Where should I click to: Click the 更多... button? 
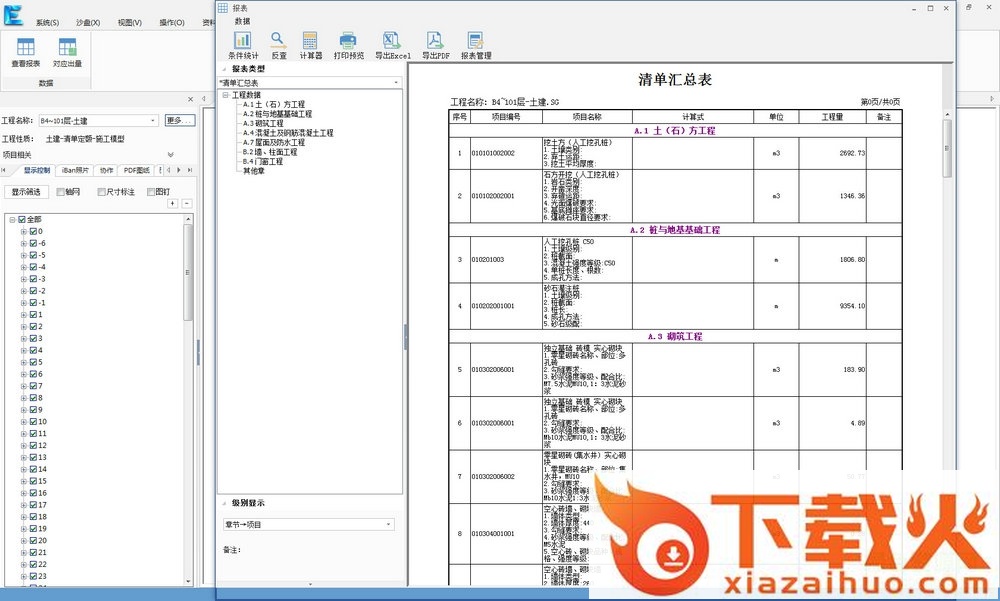[x=179, y=121]
